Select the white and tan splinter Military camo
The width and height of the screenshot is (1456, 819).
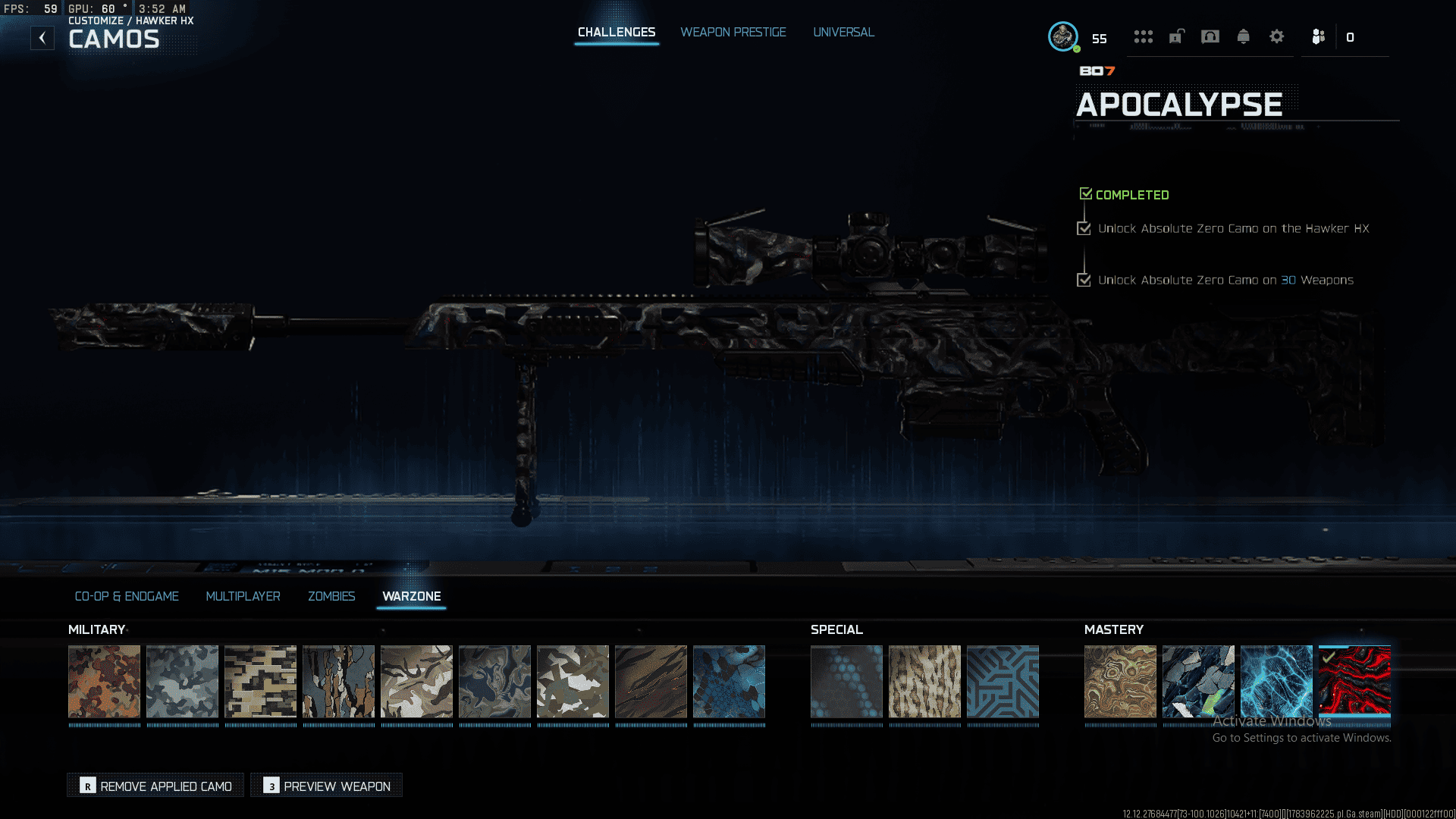pyautogui.click(x=573, y=682)
